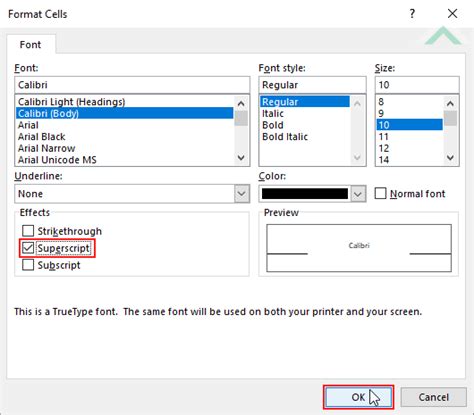Select font size 14
This screenshot has width=474, height=415.
(409, 160)
